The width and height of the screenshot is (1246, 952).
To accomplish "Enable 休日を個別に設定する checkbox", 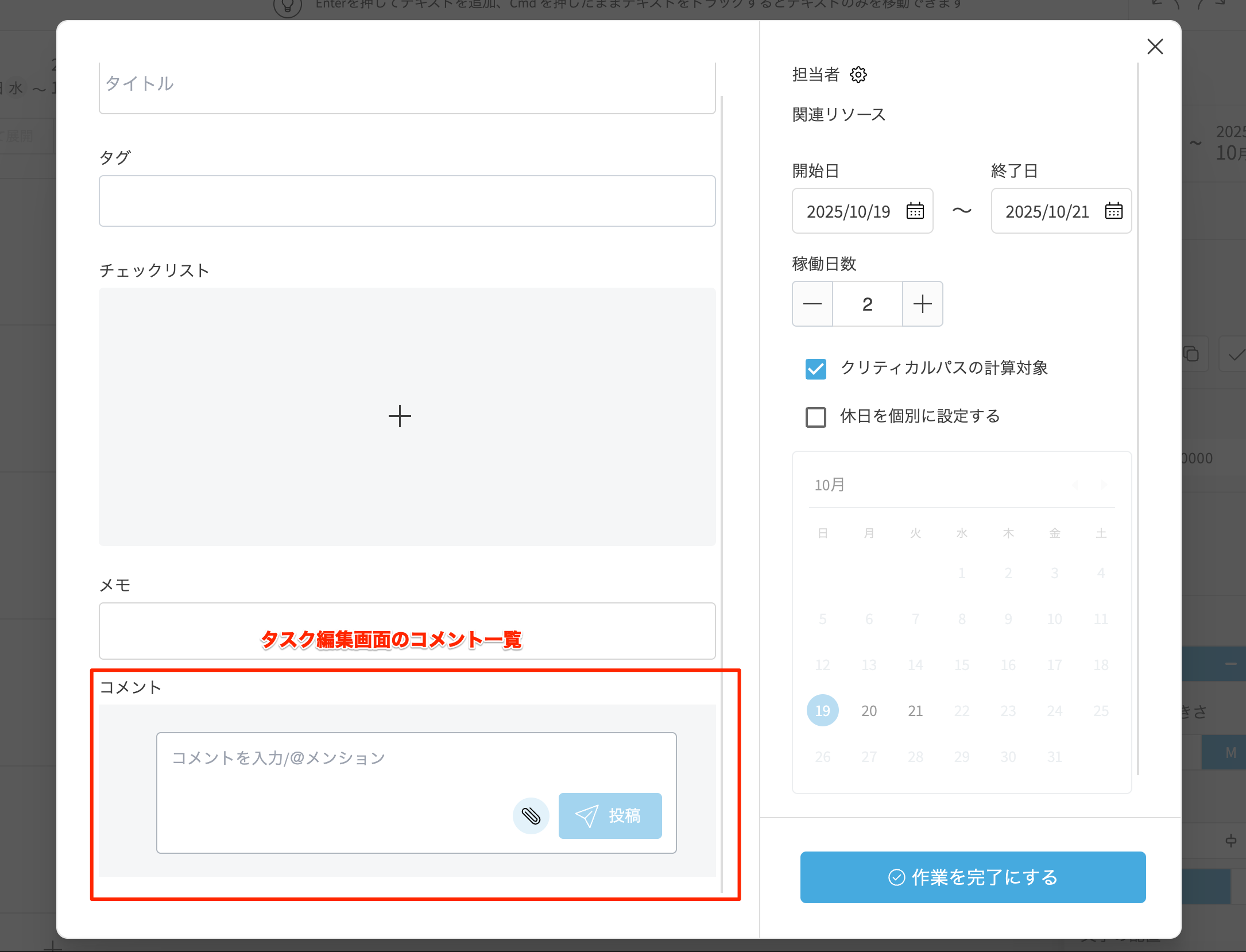I will [815, 417].
